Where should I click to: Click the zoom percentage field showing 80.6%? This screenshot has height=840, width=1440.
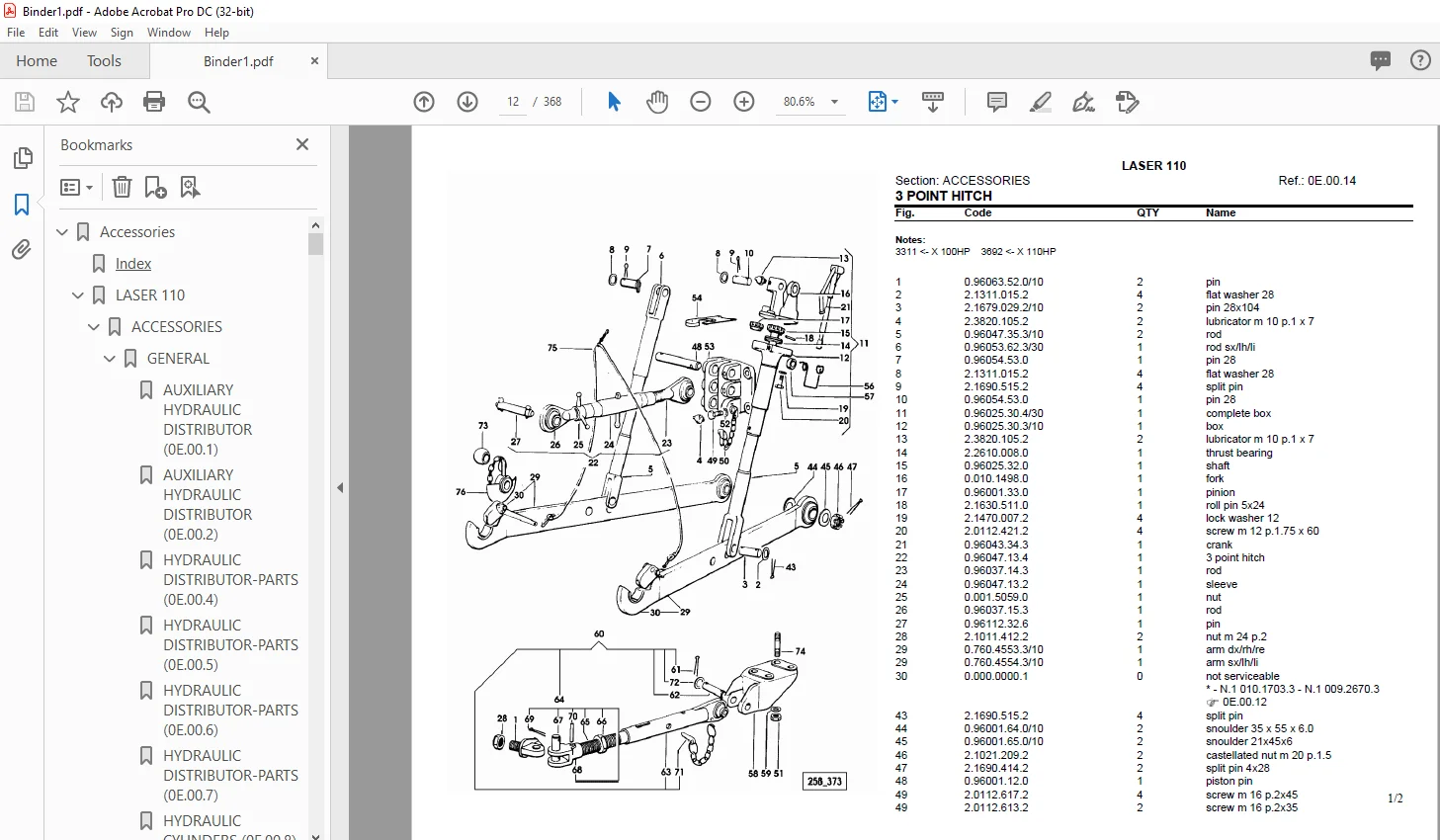pos(799,102)
